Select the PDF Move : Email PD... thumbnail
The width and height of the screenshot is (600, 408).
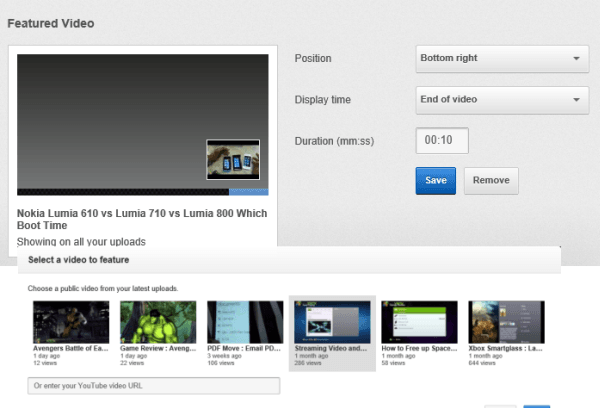pyautogui.click(x=245, y=322)
